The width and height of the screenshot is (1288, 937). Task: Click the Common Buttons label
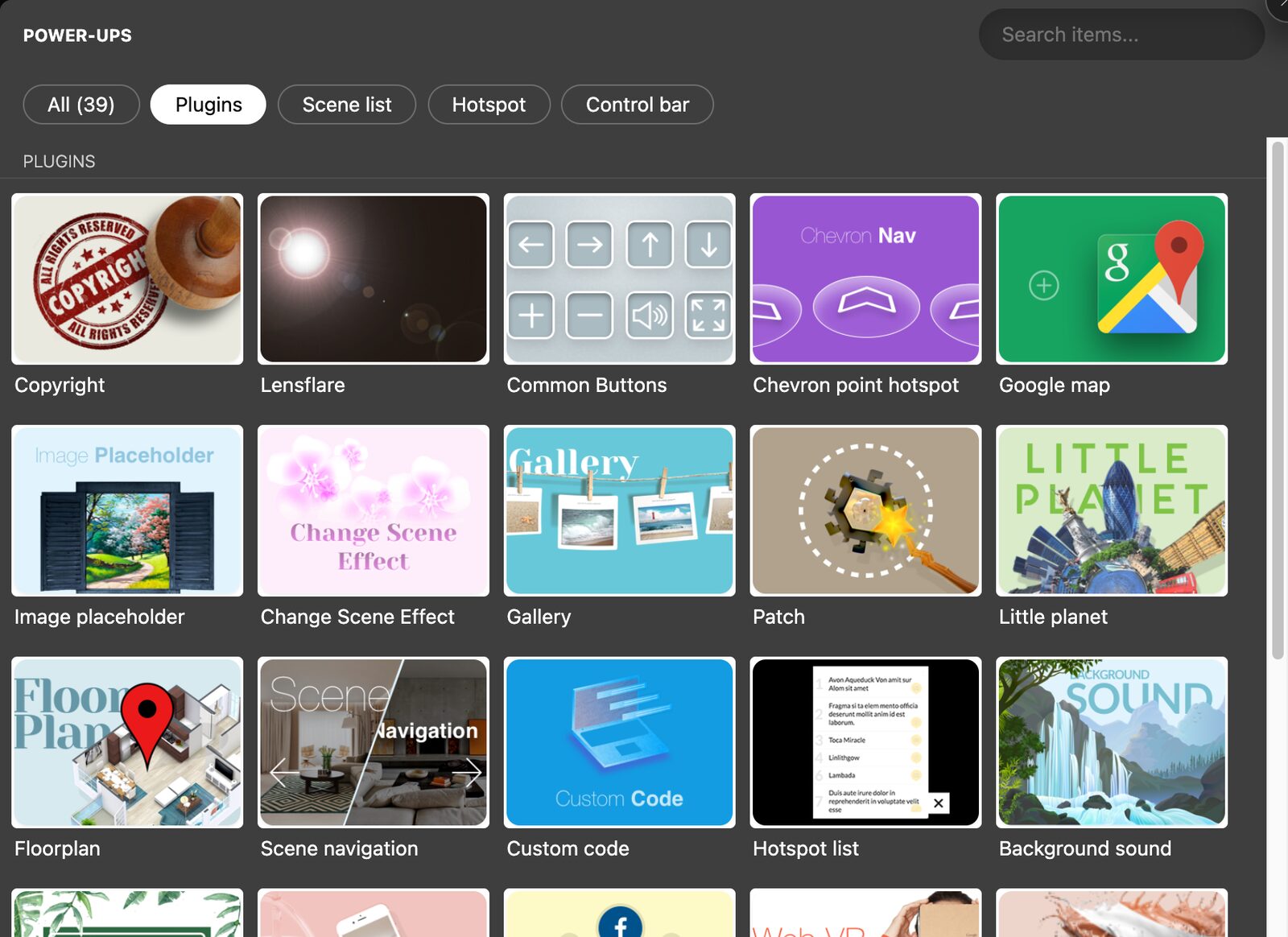coord(587,385)
